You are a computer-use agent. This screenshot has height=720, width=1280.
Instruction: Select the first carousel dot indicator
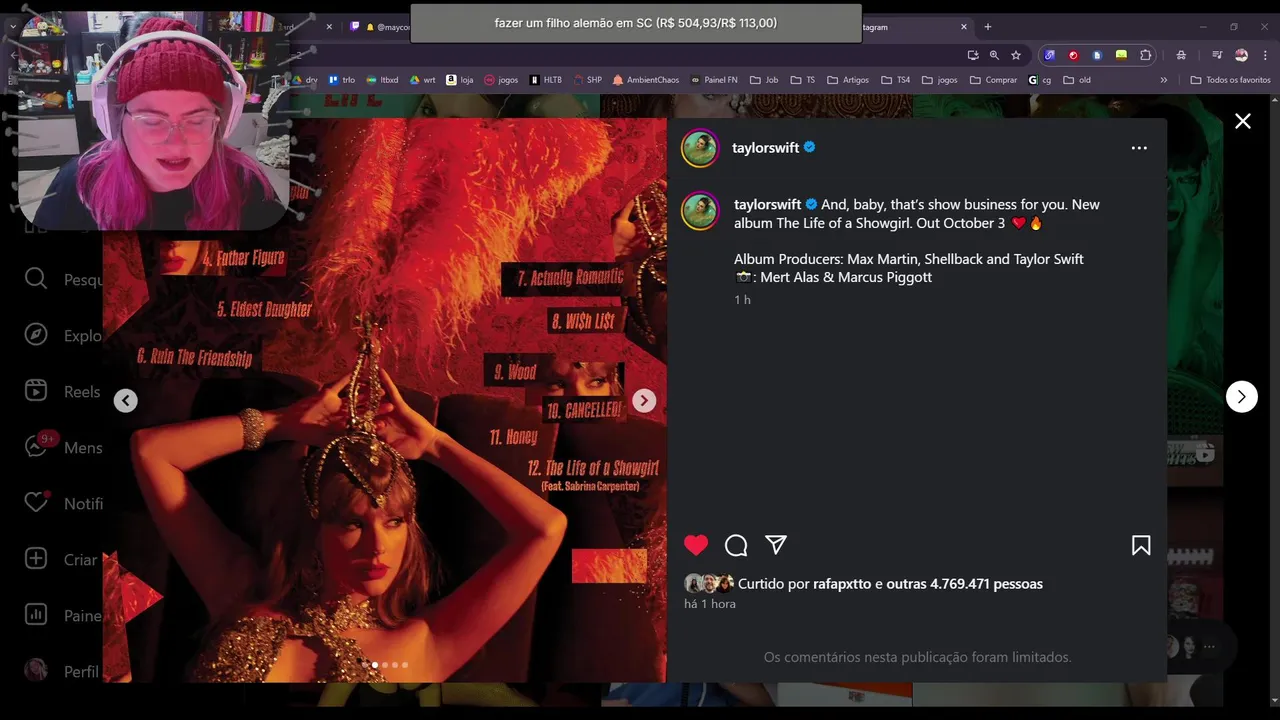click(365, 665)
